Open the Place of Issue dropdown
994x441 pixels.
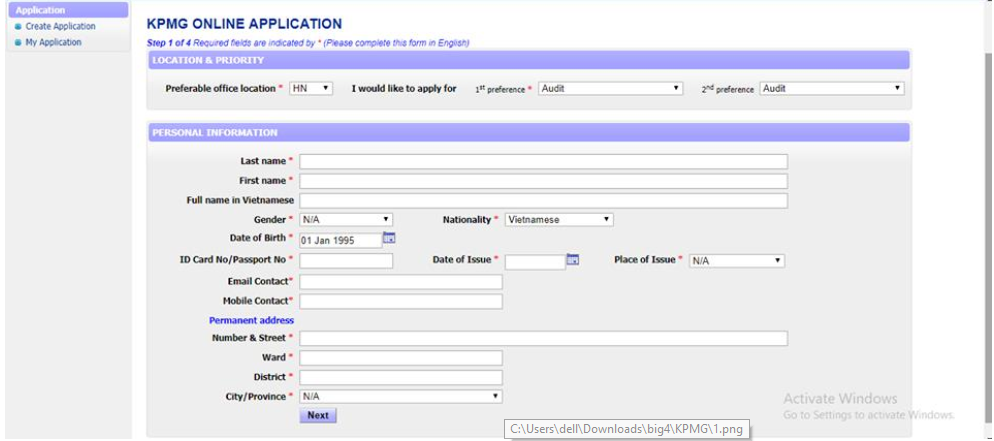pos(737,261)
